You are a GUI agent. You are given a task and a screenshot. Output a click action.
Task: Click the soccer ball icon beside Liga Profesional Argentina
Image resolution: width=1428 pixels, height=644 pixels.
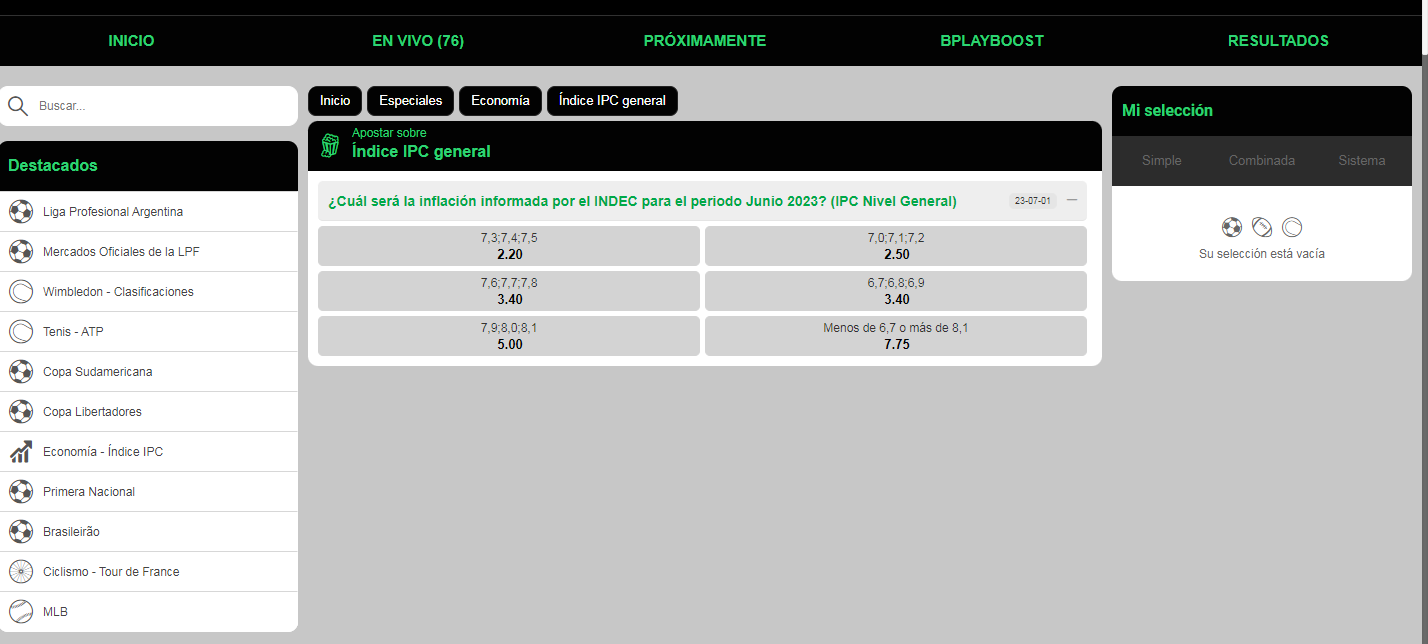click(21, 212)
